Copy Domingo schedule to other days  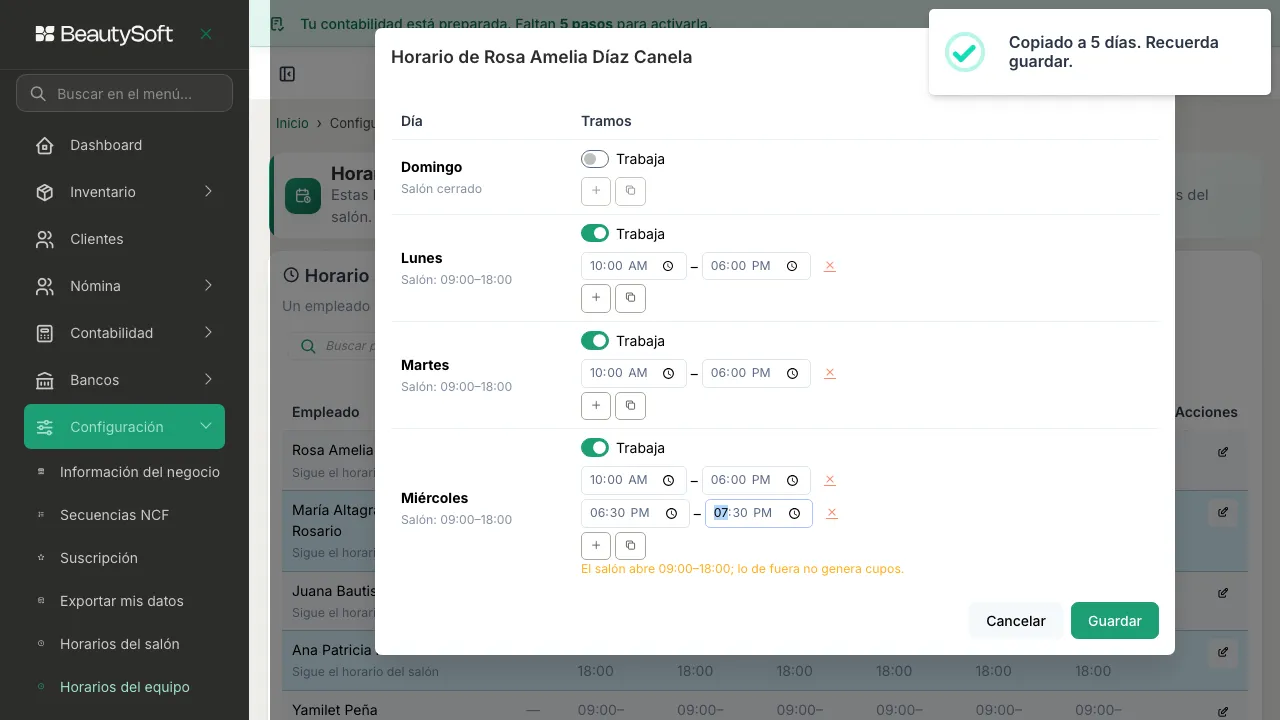[x=630, y=191]
